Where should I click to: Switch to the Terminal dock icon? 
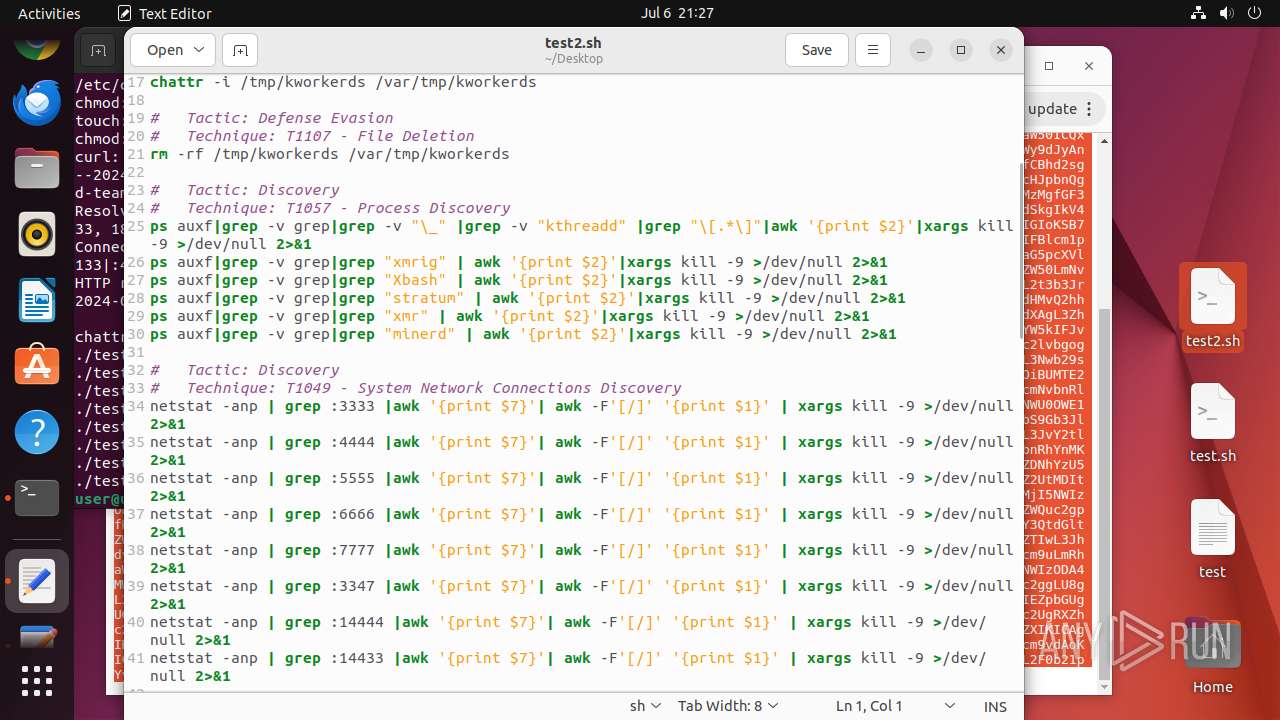pyautogui.click(x=37, y=498)
